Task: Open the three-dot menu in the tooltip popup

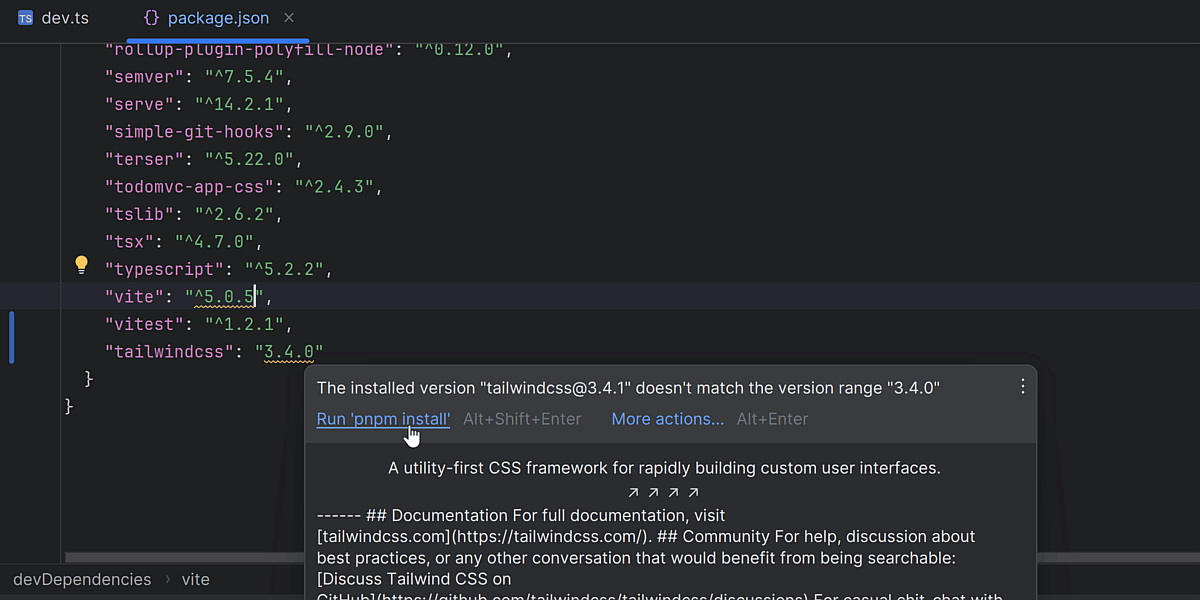Action: (x=1022, y=387)
